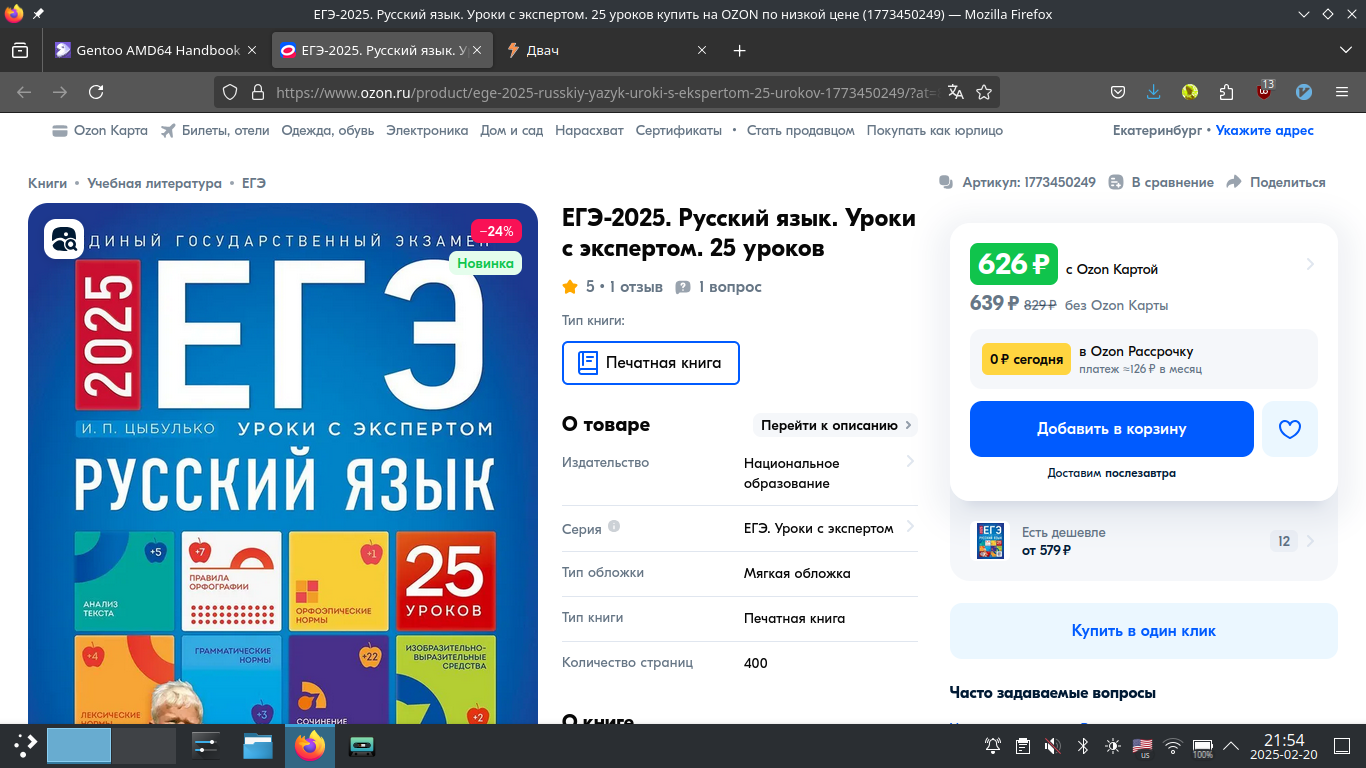Open the Учебная литература breadcrumb
This screenshot has height=768, width=1366.
pyautogui.click(x=154, y=183)
